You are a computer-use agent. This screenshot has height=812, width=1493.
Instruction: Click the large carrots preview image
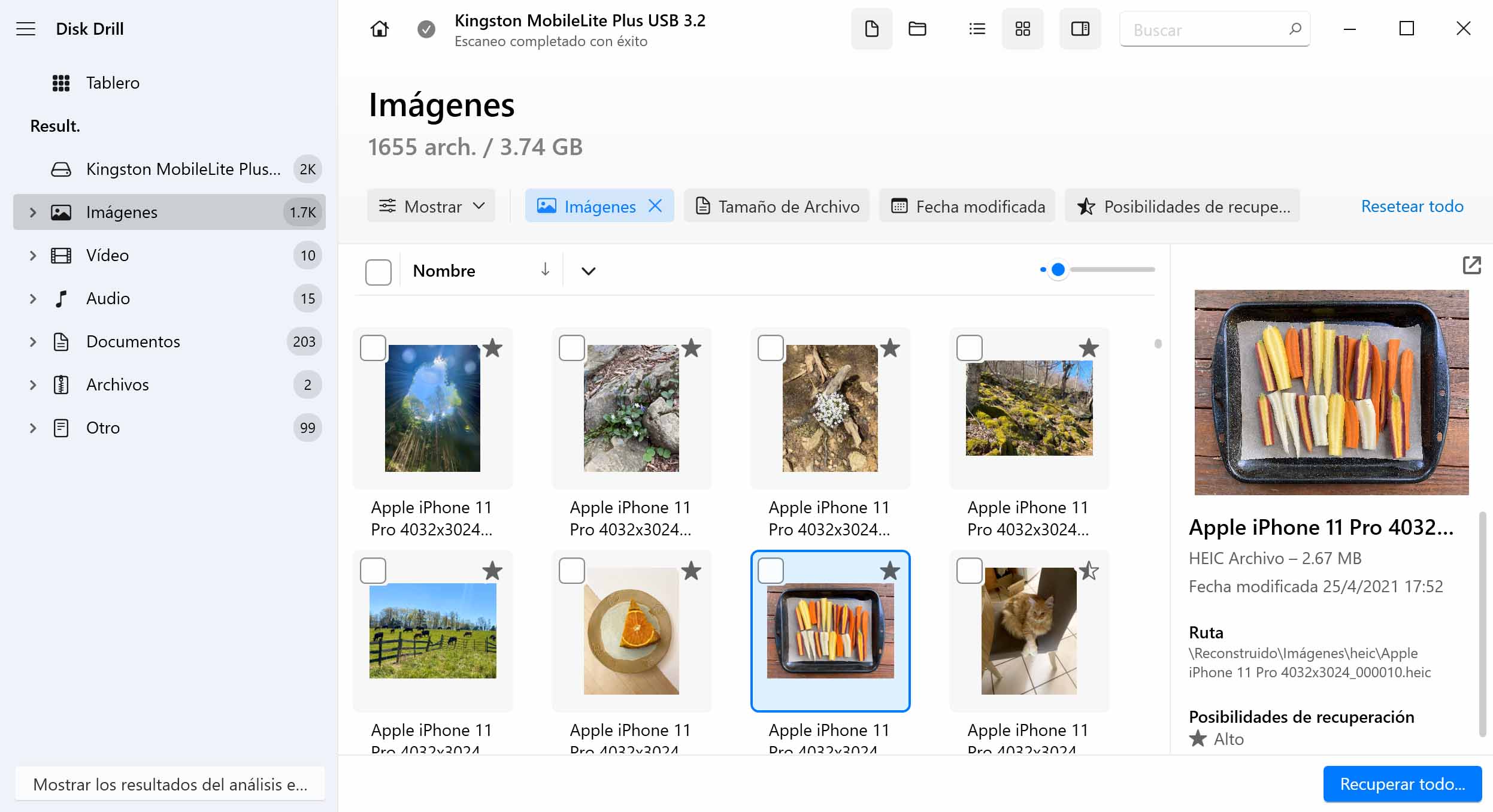tap(1331, 392)
